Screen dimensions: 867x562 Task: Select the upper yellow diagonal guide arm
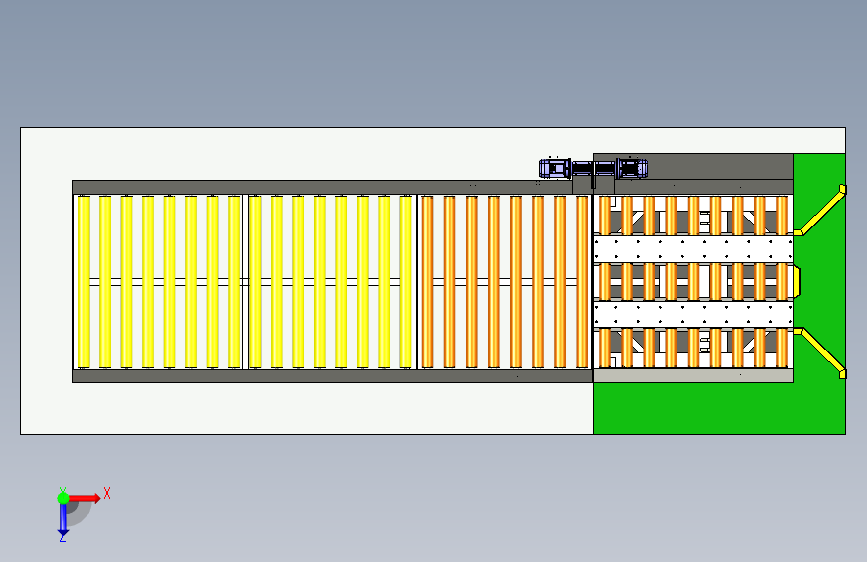pyautogui.click(x=821, y=211)
